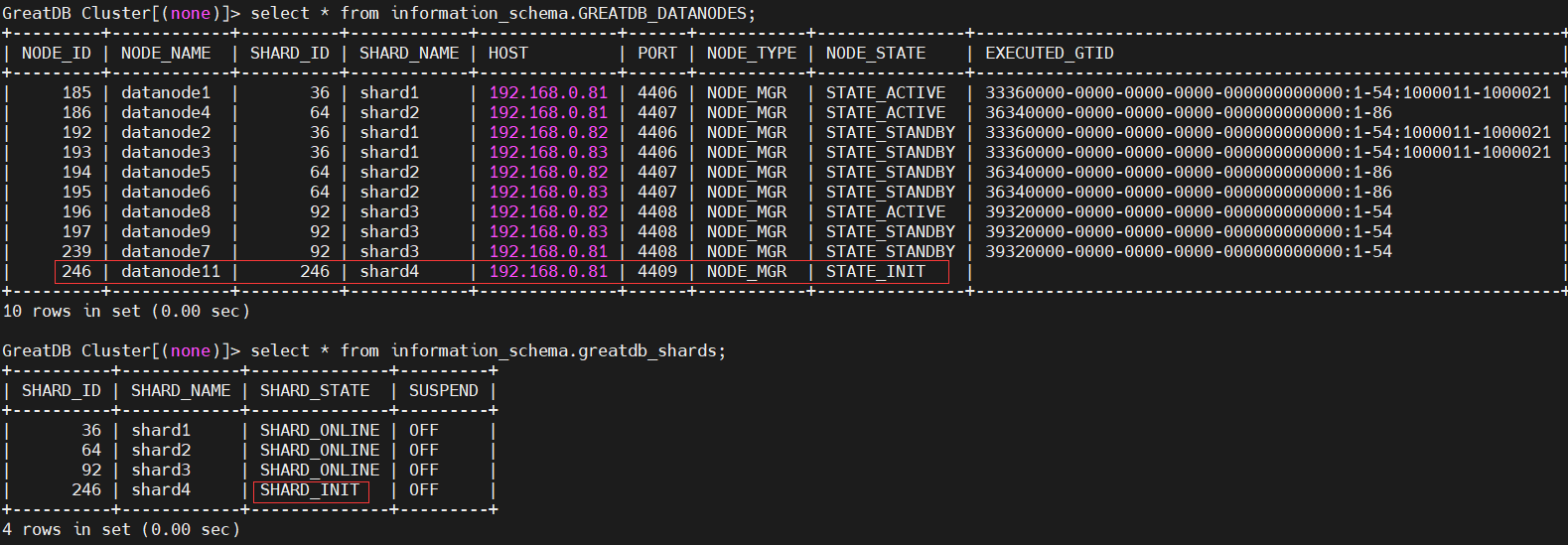Click SHARD_ONLINE state for shard3

click(x=320, y=471)
